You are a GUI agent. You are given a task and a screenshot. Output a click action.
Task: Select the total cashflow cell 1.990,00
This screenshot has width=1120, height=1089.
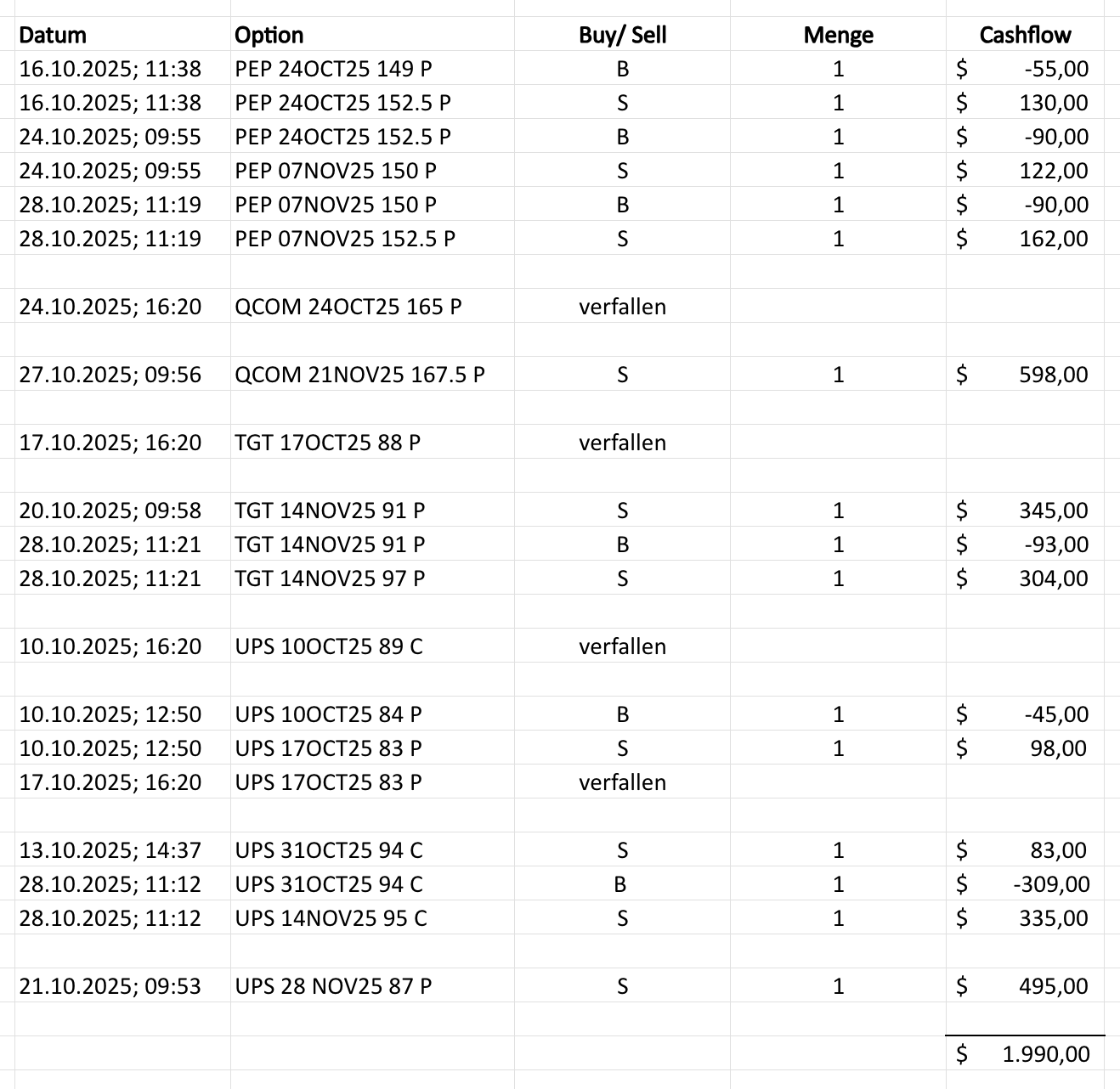(x=1045, y=1054)
